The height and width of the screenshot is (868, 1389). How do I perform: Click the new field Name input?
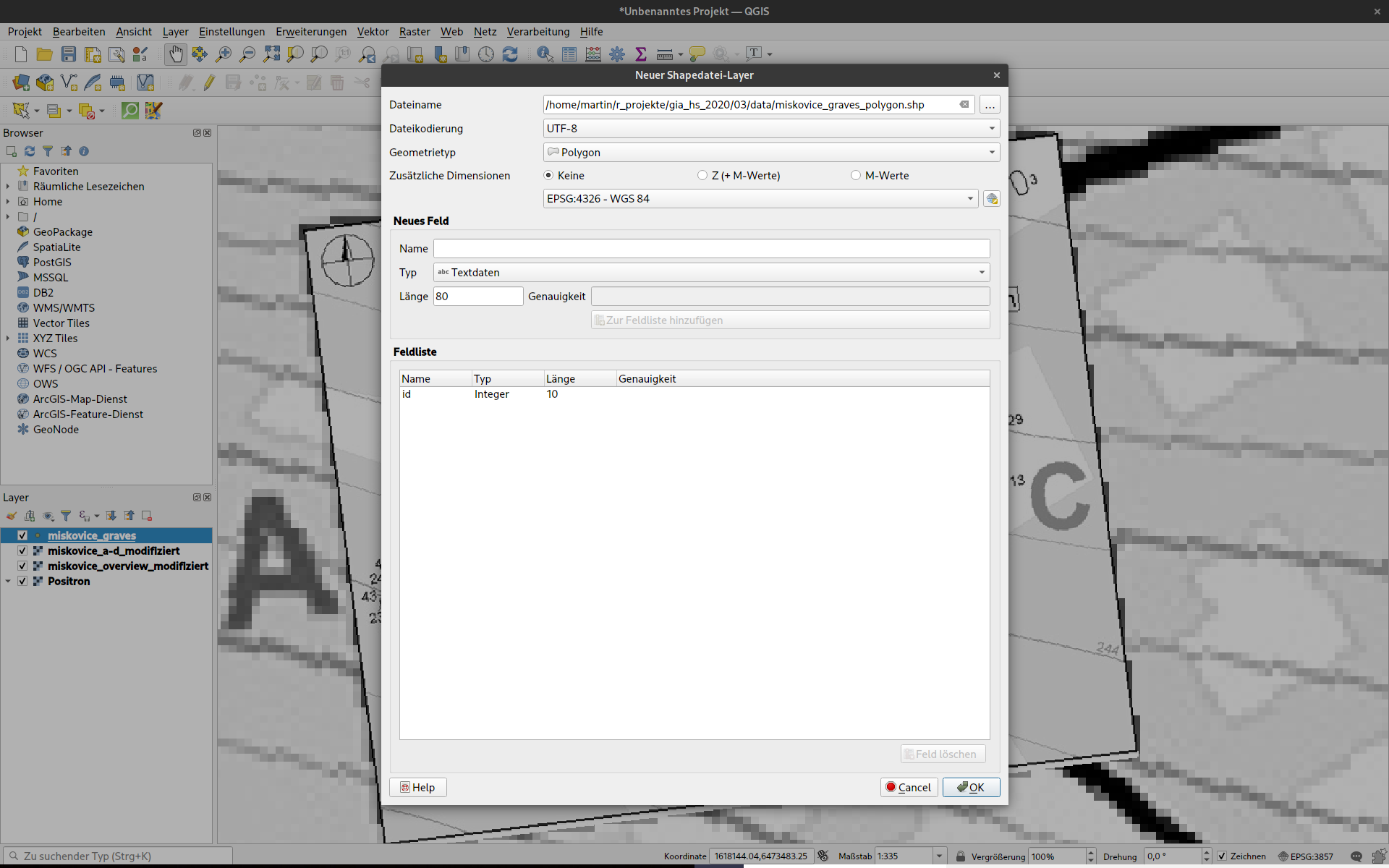pyautogui.click(x=711, y=249)
